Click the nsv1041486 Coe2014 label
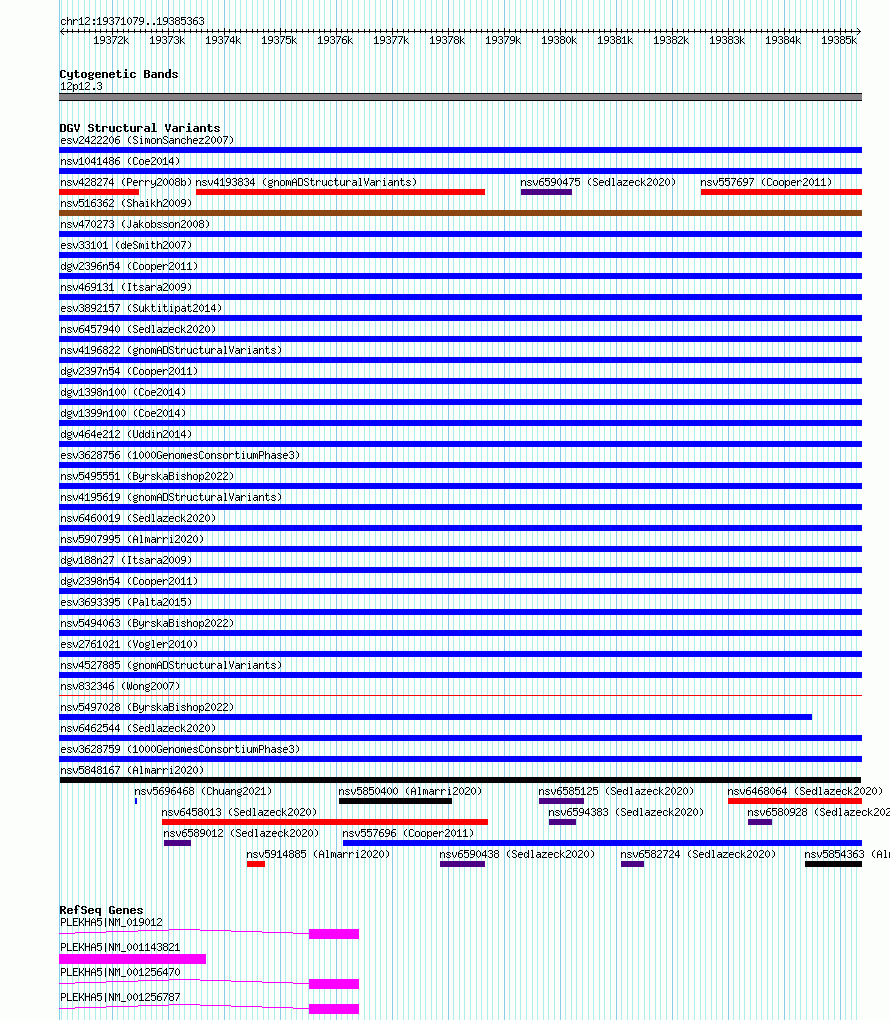The height and width of the screenshot is (1020, 890). pyautogui.click(x=120, y=161)
